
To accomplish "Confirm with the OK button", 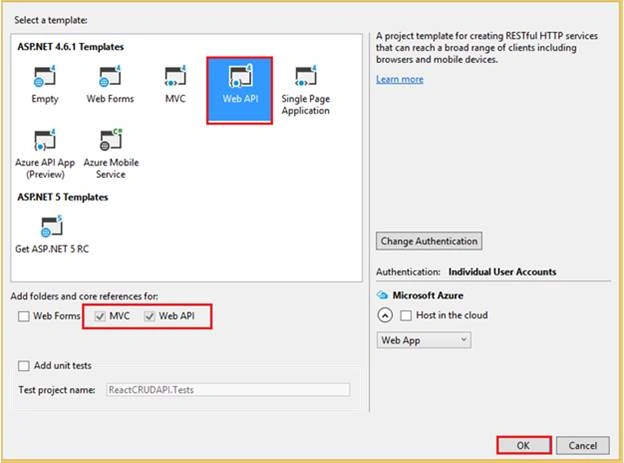I will coord(524,445).
